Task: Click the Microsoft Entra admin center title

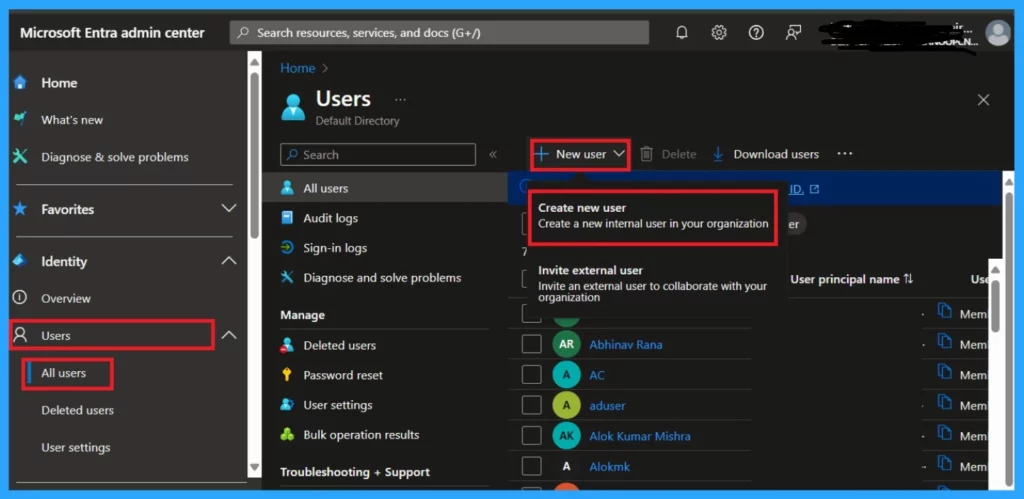Action: (112, 33)
